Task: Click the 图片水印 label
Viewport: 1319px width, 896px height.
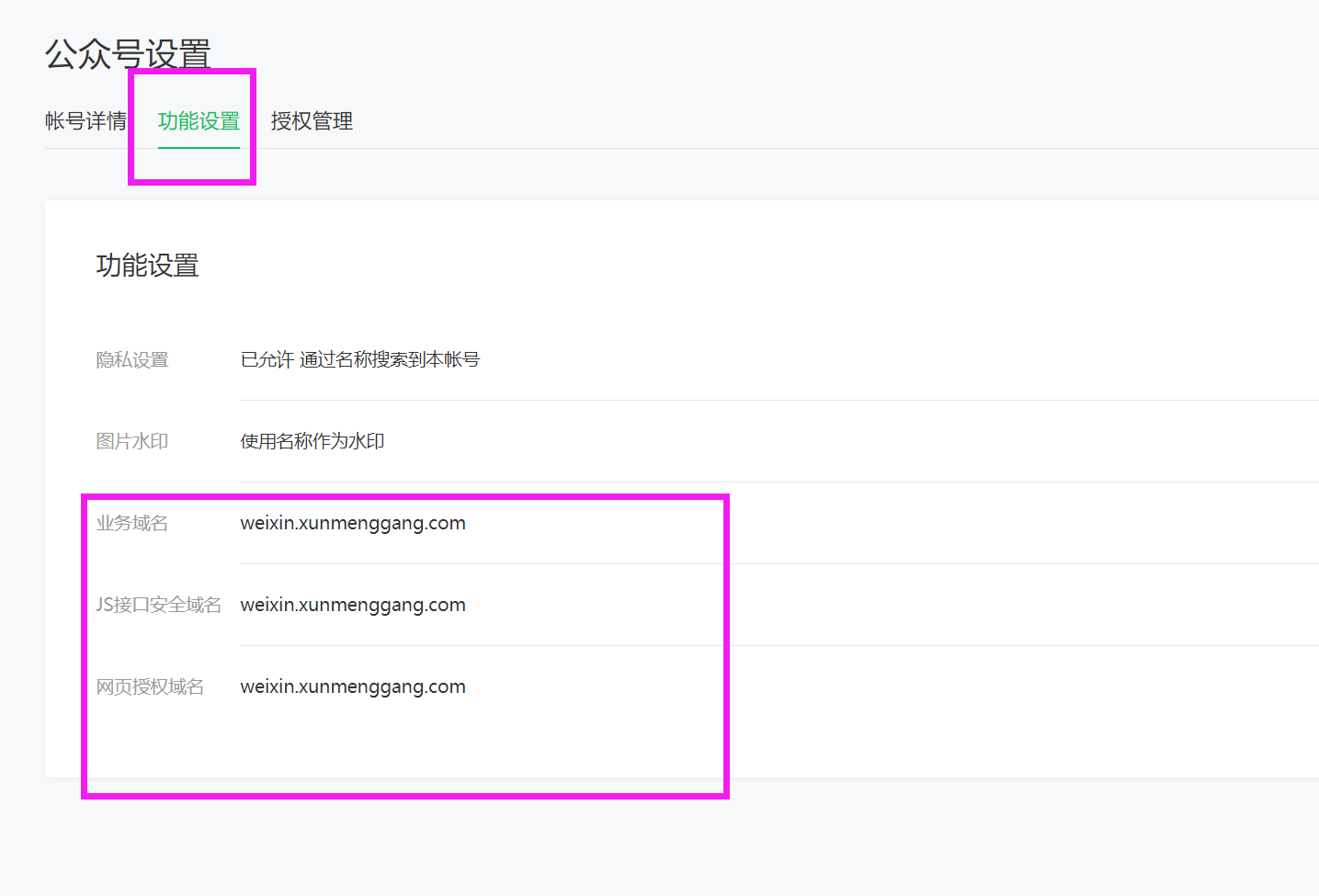Action: (132, 442)
